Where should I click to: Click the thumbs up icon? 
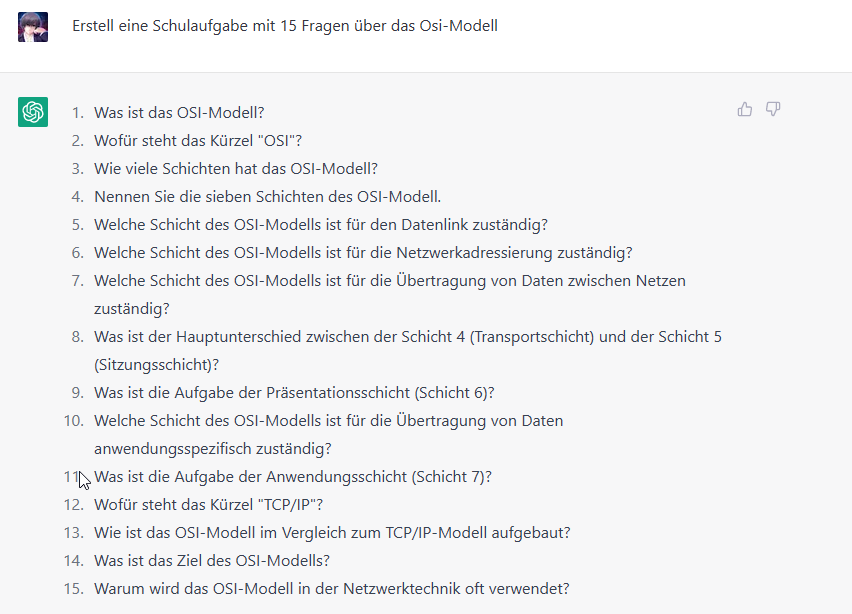[x=744, y=109]
